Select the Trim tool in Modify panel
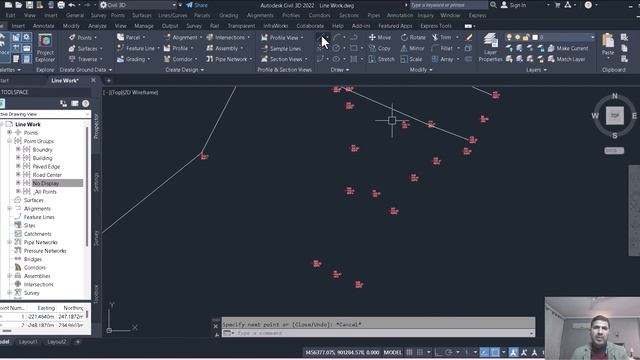The height and width of the screenshot is (360, 640). 442,37
